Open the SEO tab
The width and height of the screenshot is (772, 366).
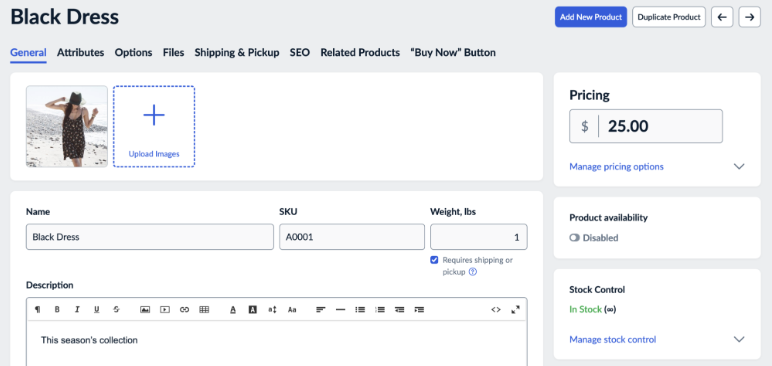click(299, 52)
